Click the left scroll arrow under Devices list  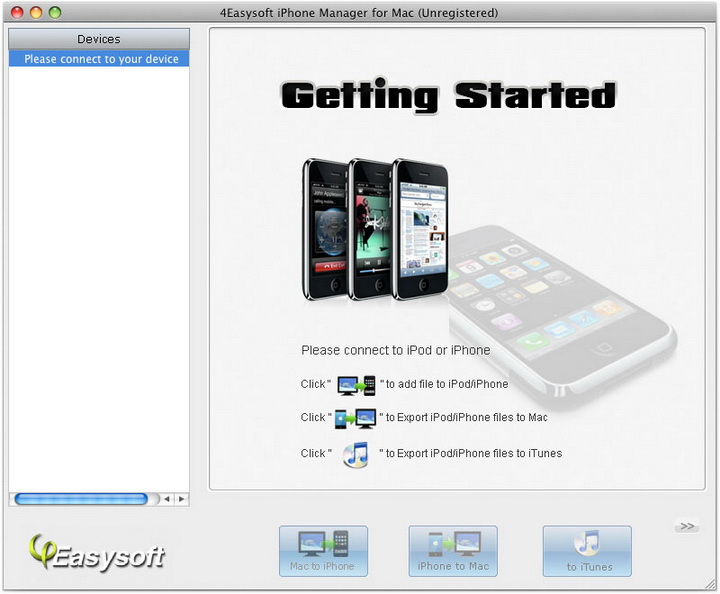[x=167, y=499]
